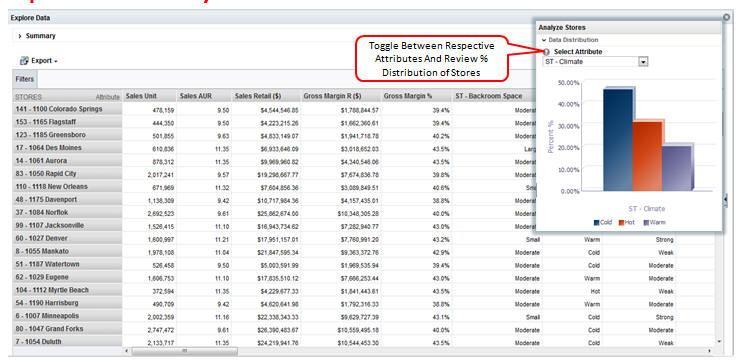Select row 6 - 1007 Minneapolis

(67, 316)
